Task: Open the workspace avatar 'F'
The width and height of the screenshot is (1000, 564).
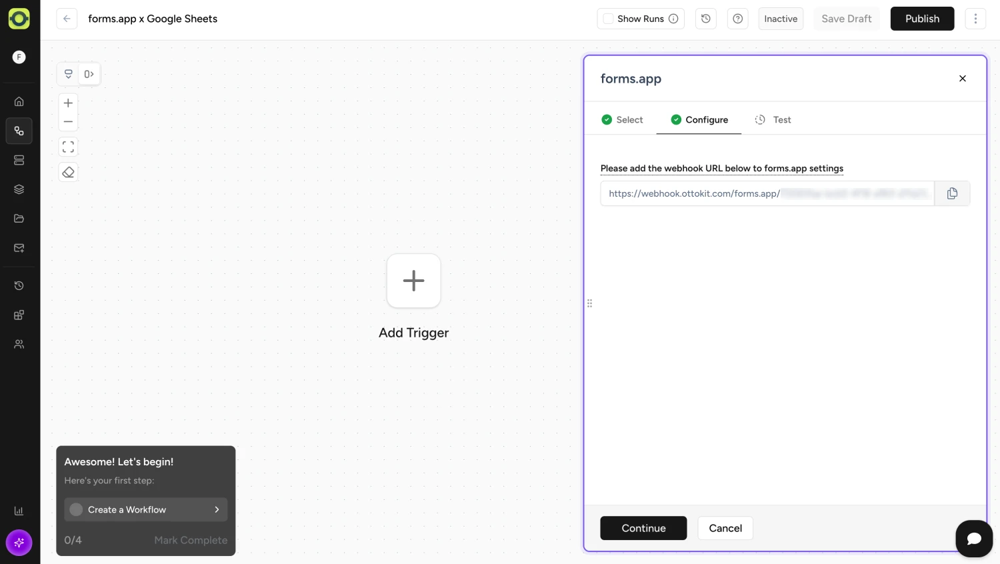Action: click(x=19, y=57)
